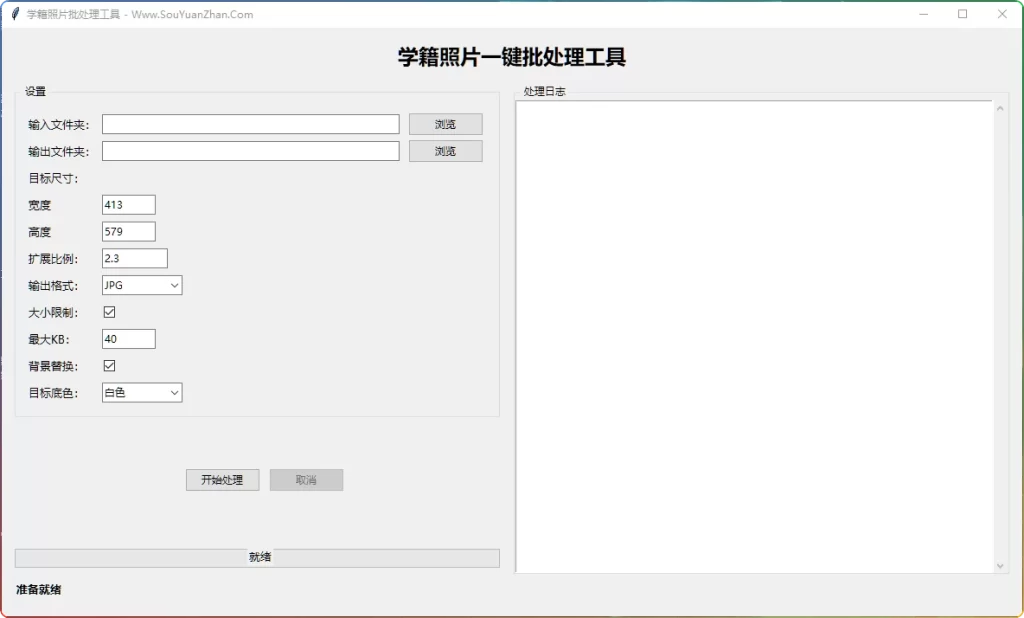Click the chevron arrow on the JPG combo box
The height and width of the screenshot is (618, 1024).
click(x=174, y=284)
